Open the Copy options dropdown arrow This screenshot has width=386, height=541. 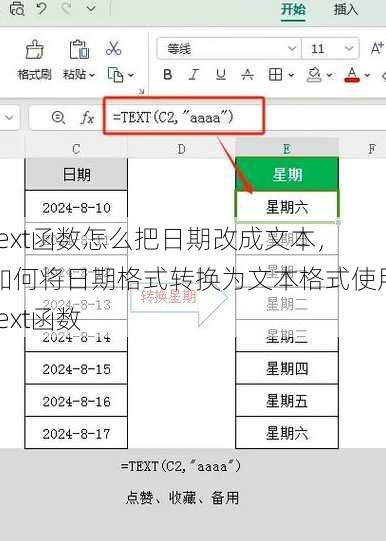[131, 75]
